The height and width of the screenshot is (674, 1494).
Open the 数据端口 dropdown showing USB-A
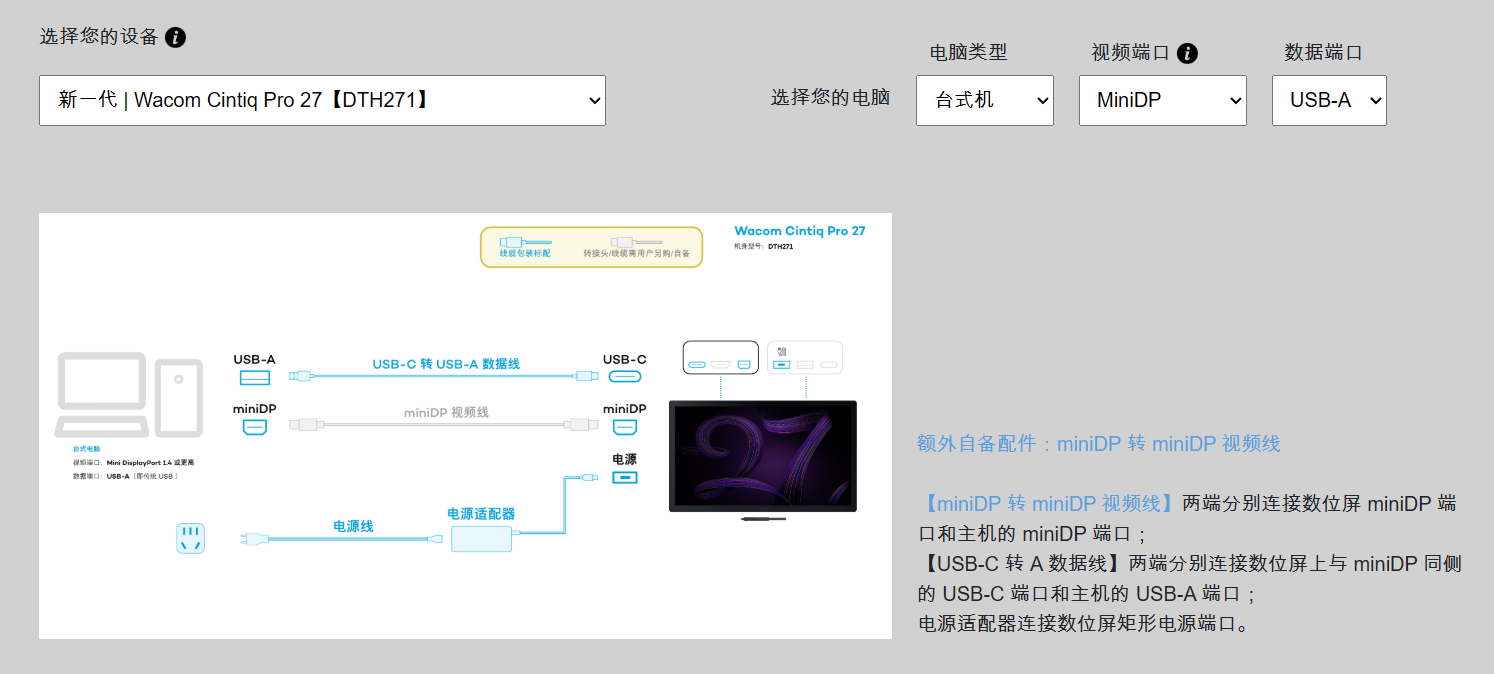point(1329,100)
